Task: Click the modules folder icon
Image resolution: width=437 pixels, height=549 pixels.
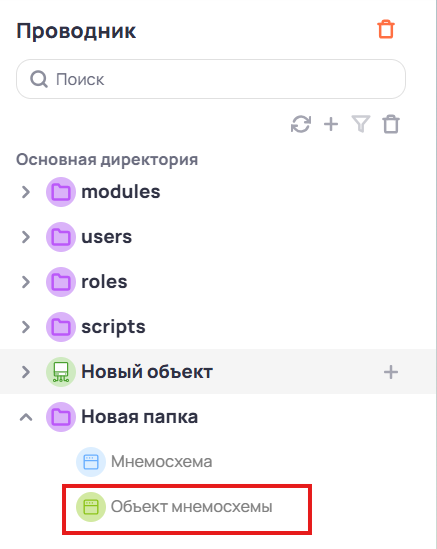Action: 61,192
